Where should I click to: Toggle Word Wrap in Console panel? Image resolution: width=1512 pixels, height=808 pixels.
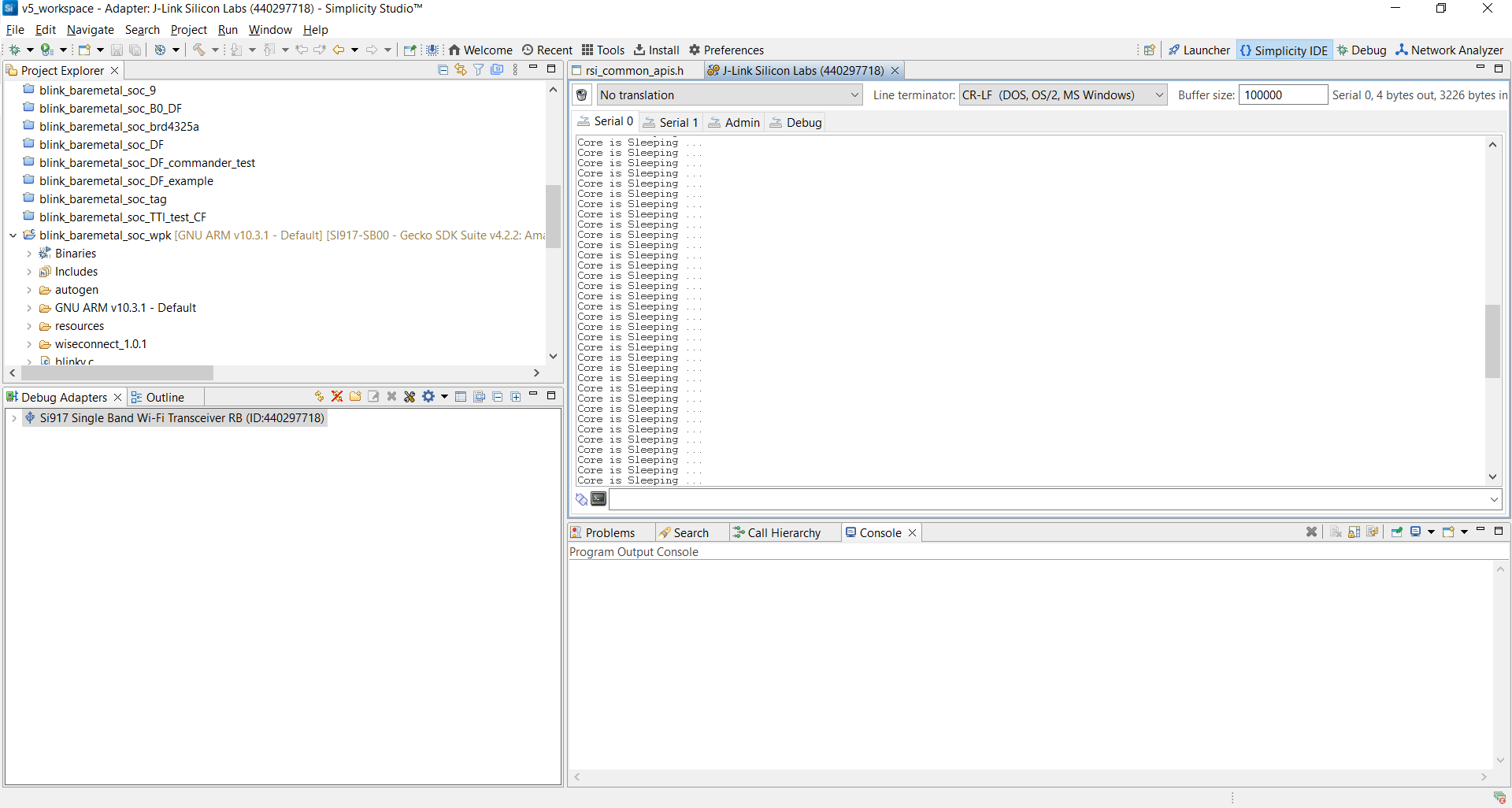(x=1373, y=532)
